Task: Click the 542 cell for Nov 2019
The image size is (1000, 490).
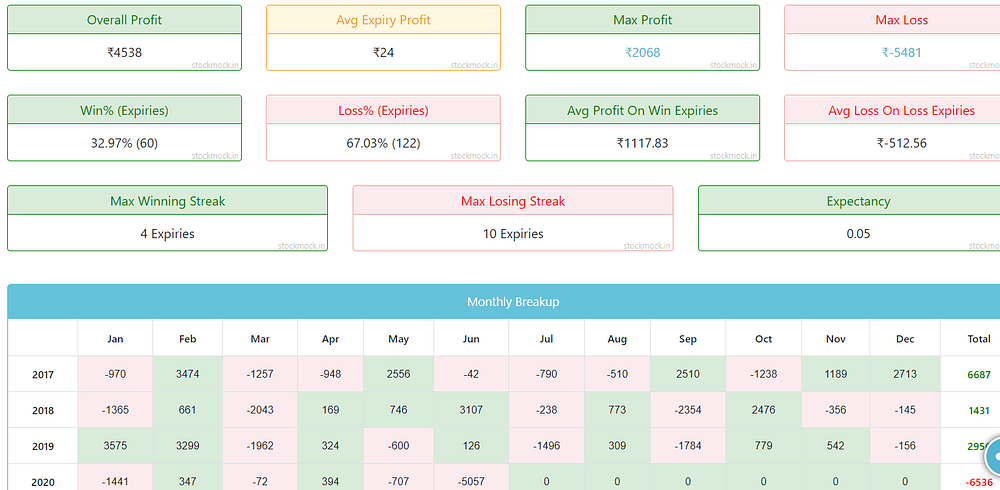Action: 835,445
